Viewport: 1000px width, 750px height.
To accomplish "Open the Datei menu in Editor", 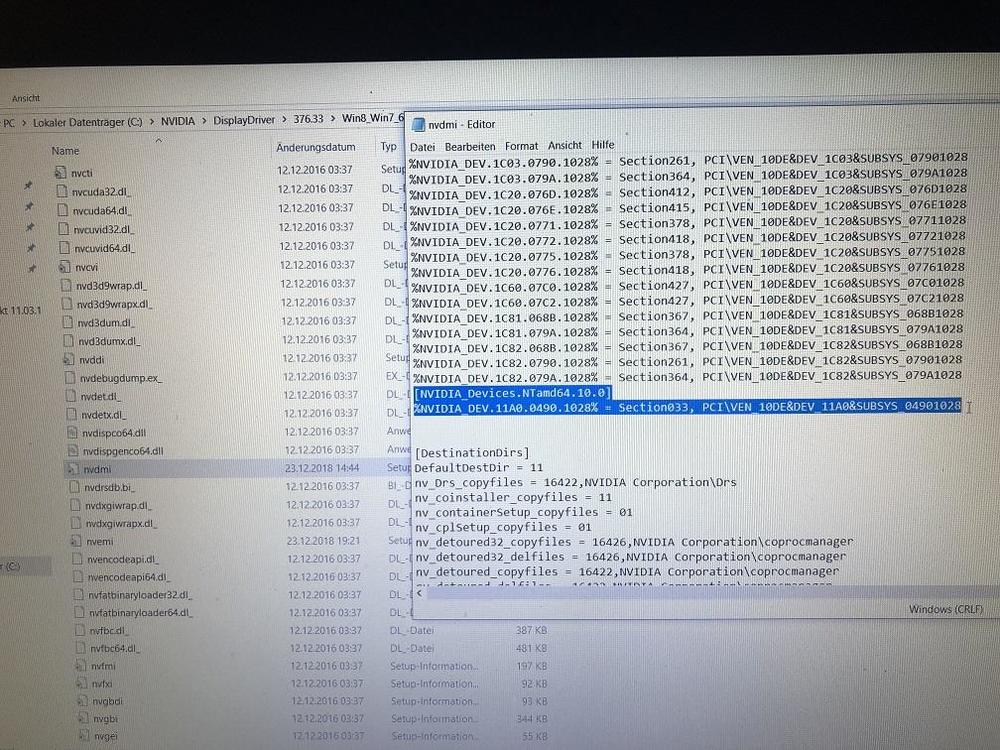I will (421, 146).
